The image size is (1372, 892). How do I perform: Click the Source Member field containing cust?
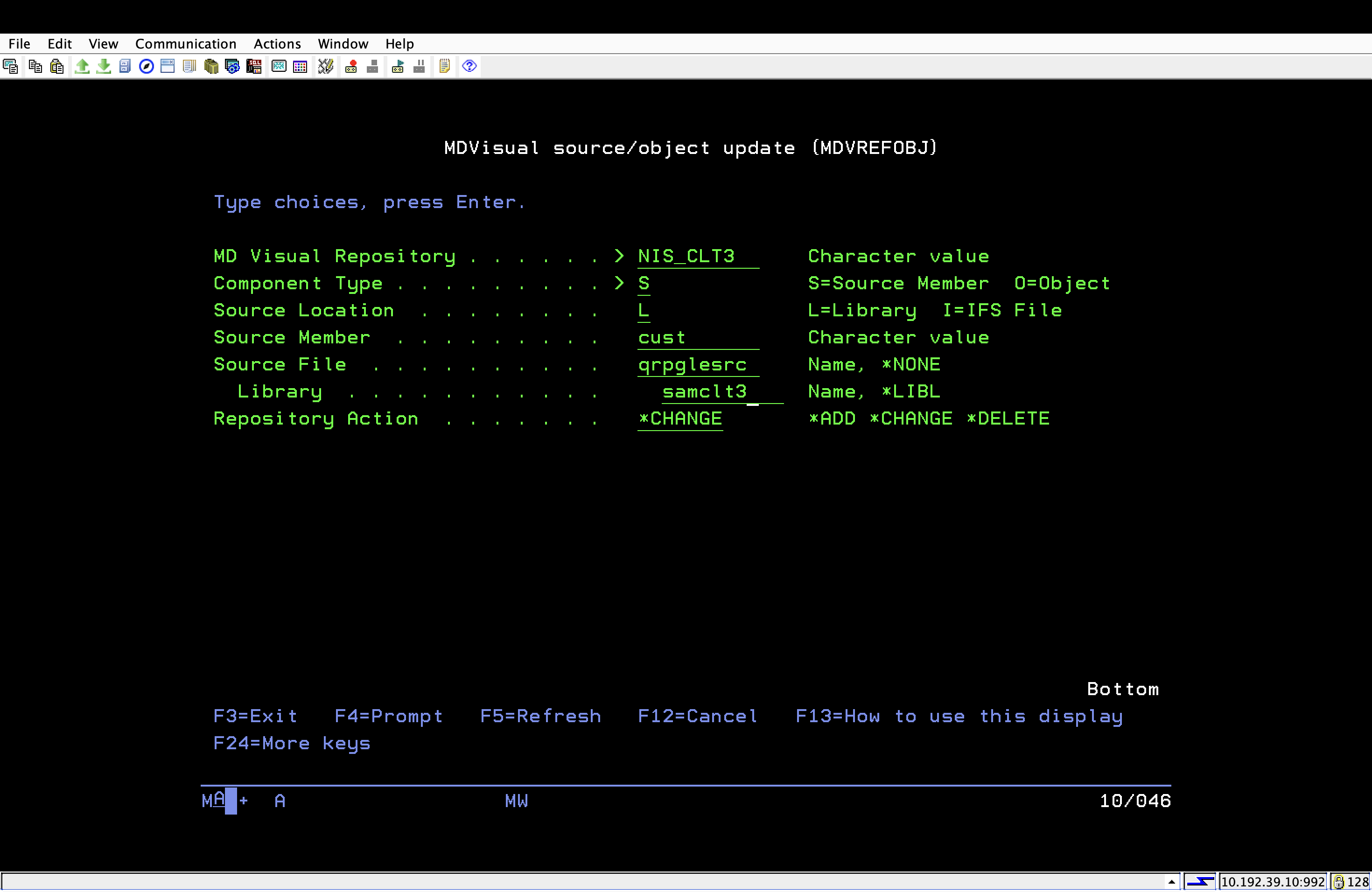(x=698, y=338)
